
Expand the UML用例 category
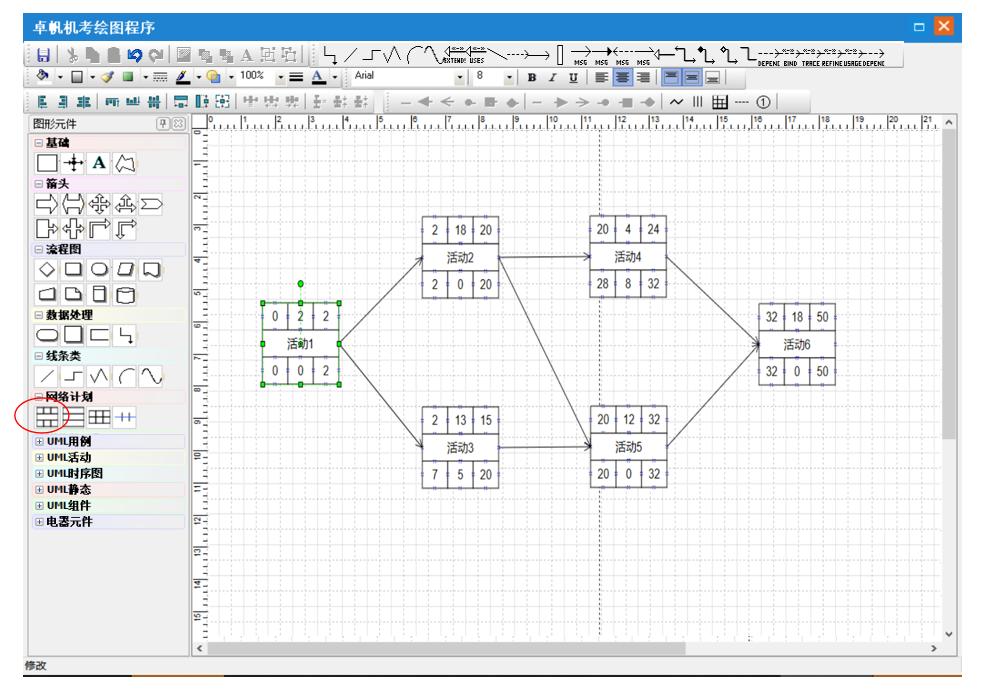pos(39,441)
